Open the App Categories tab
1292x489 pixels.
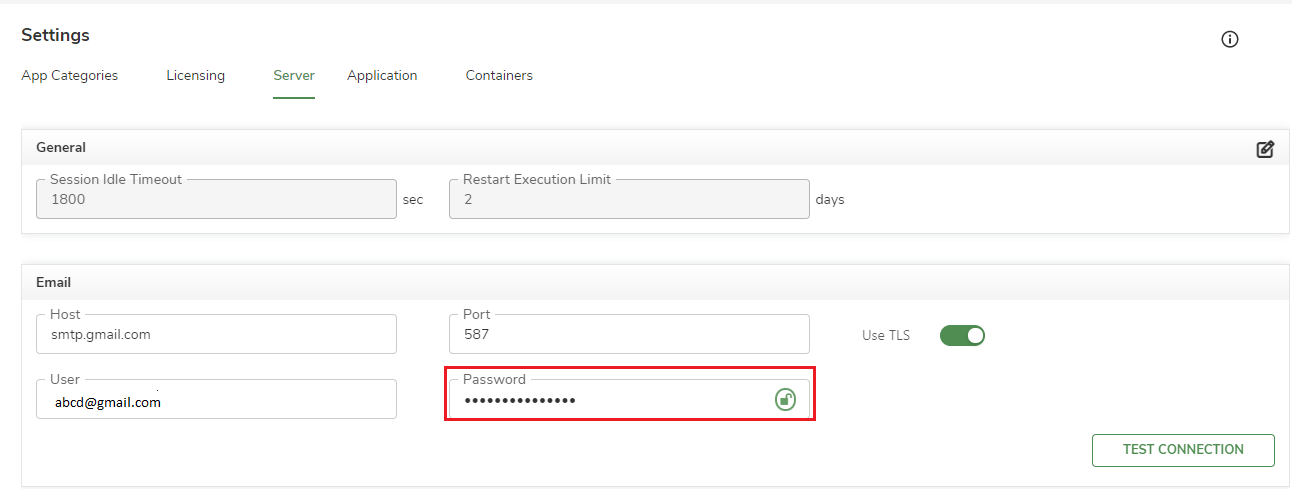(69, 76)
